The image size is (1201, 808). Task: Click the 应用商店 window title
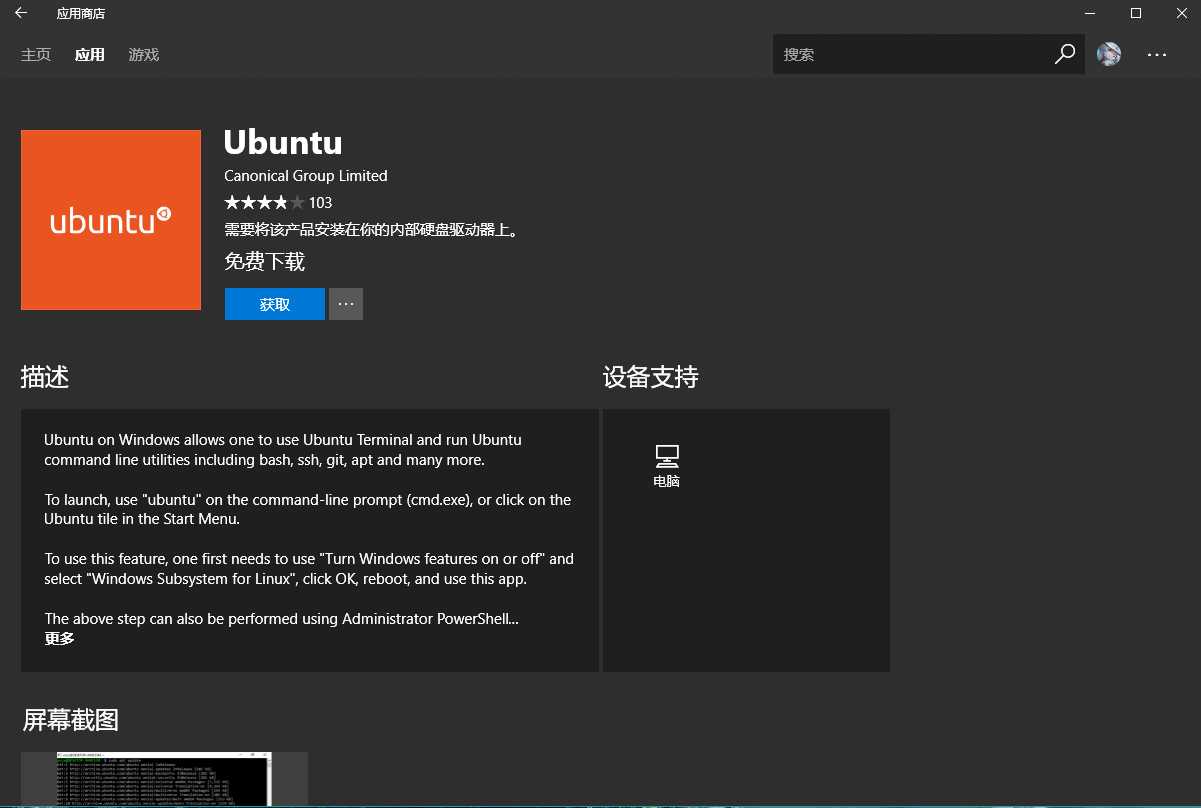[81, 14]
